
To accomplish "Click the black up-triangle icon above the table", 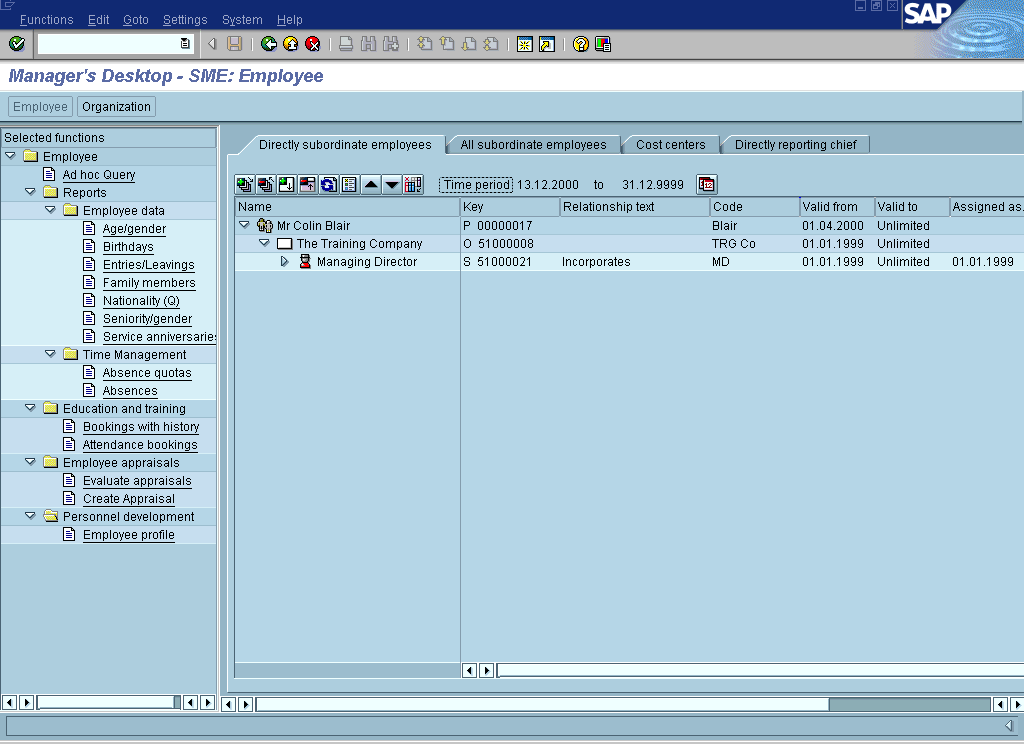I will [x=371, y=185].
